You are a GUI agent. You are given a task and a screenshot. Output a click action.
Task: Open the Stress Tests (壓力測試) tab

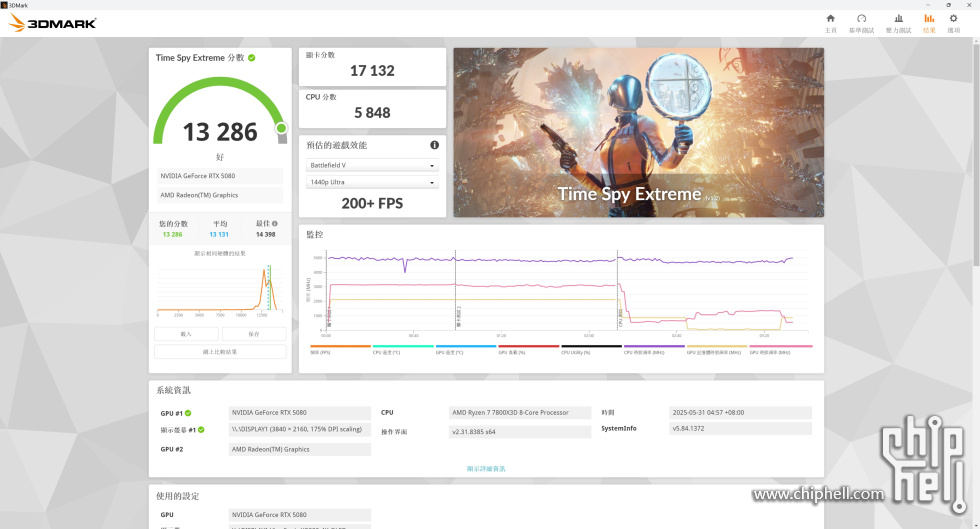pyautogui.click(x=898, y=23)
